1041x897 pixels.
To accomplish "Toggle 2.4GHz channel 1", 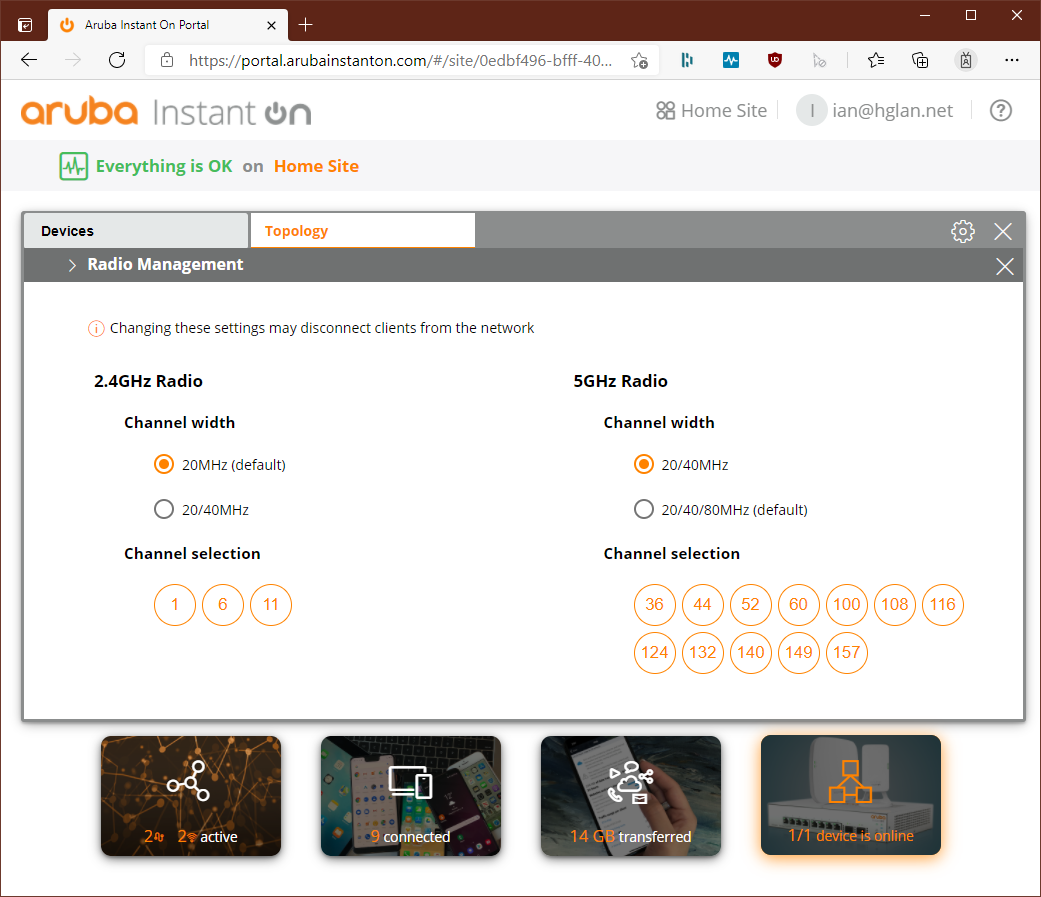I will click(175, 604).
